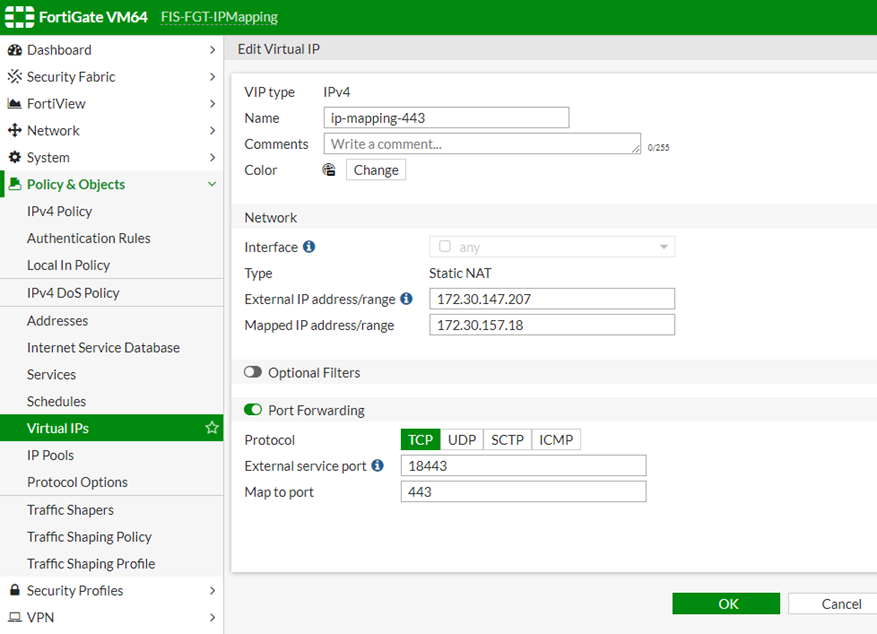Select UDP protocol option
The width and height of the screenshot is (877, 634).
[x=461, y=440]
